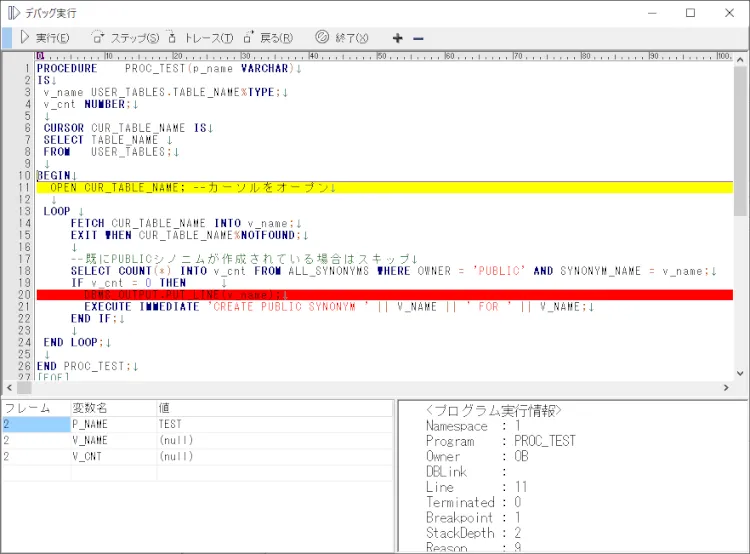The width and height of the screenshot is (750, 554).
Task: Click the horizontal scroll left arrow
Action: point(9,388)
